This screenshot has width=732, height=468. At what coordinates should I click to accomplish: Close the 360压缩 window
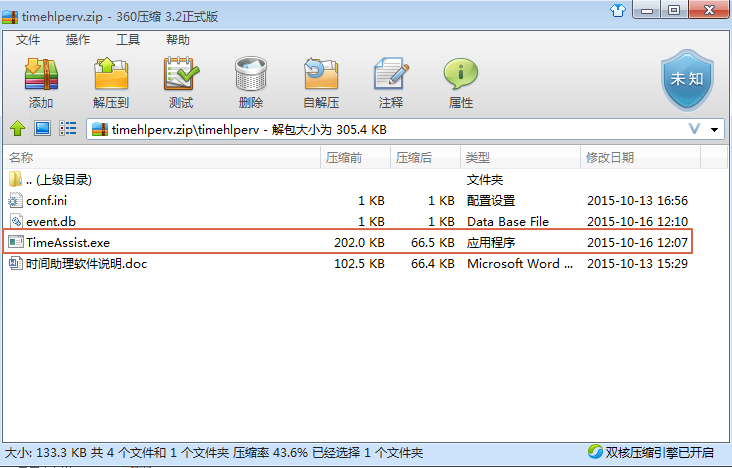click(x=709, y=10)
